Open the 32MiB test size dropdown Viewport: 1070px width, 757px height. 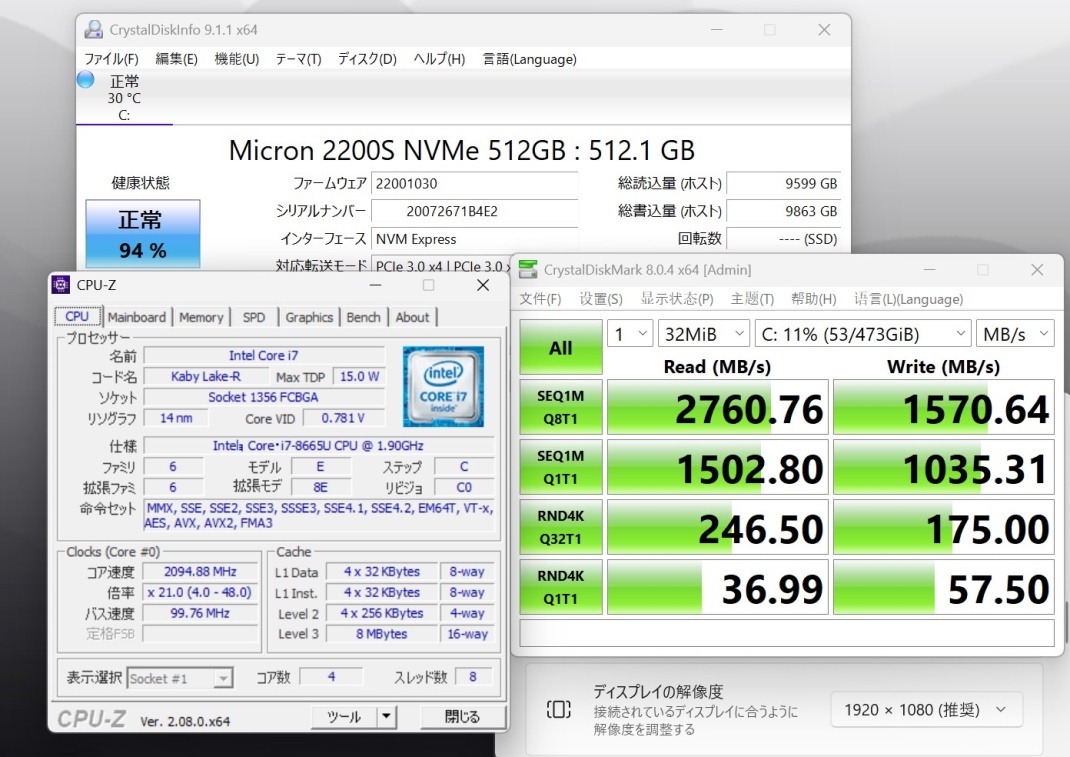(x=706, y=333)
